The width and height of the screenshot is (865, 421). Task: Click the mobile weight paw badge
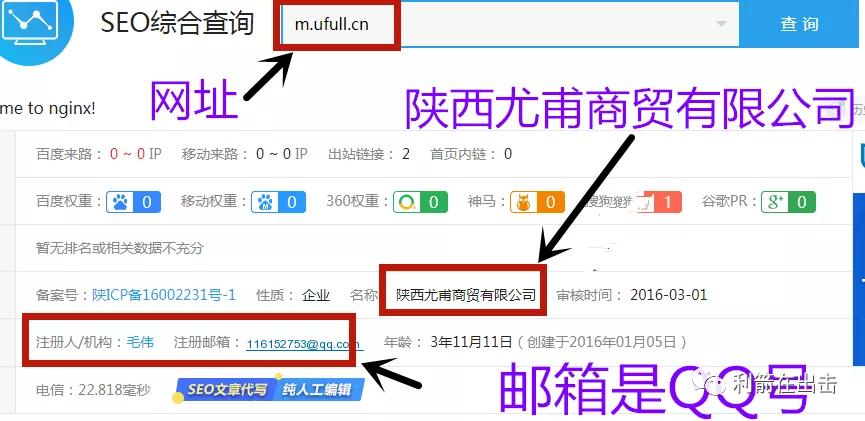tap(278, 202)
